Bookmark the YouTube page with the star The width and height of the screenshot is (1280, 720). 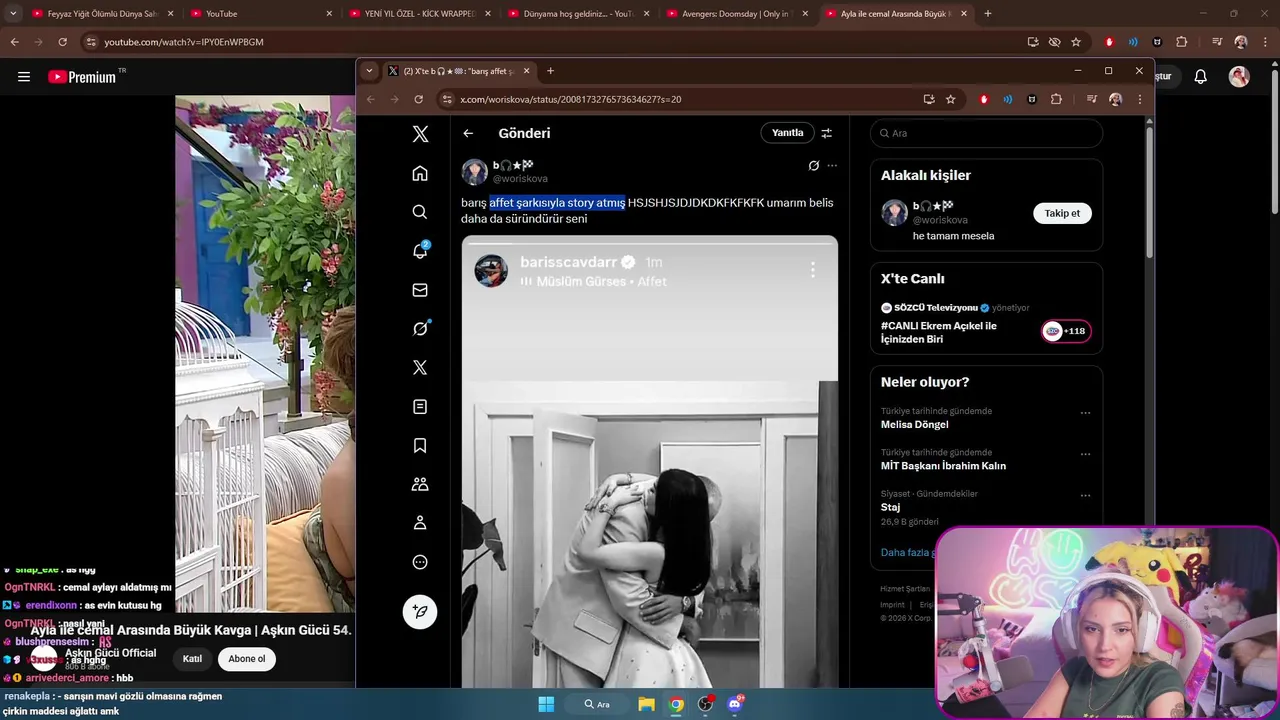[x=1076, y=42]
